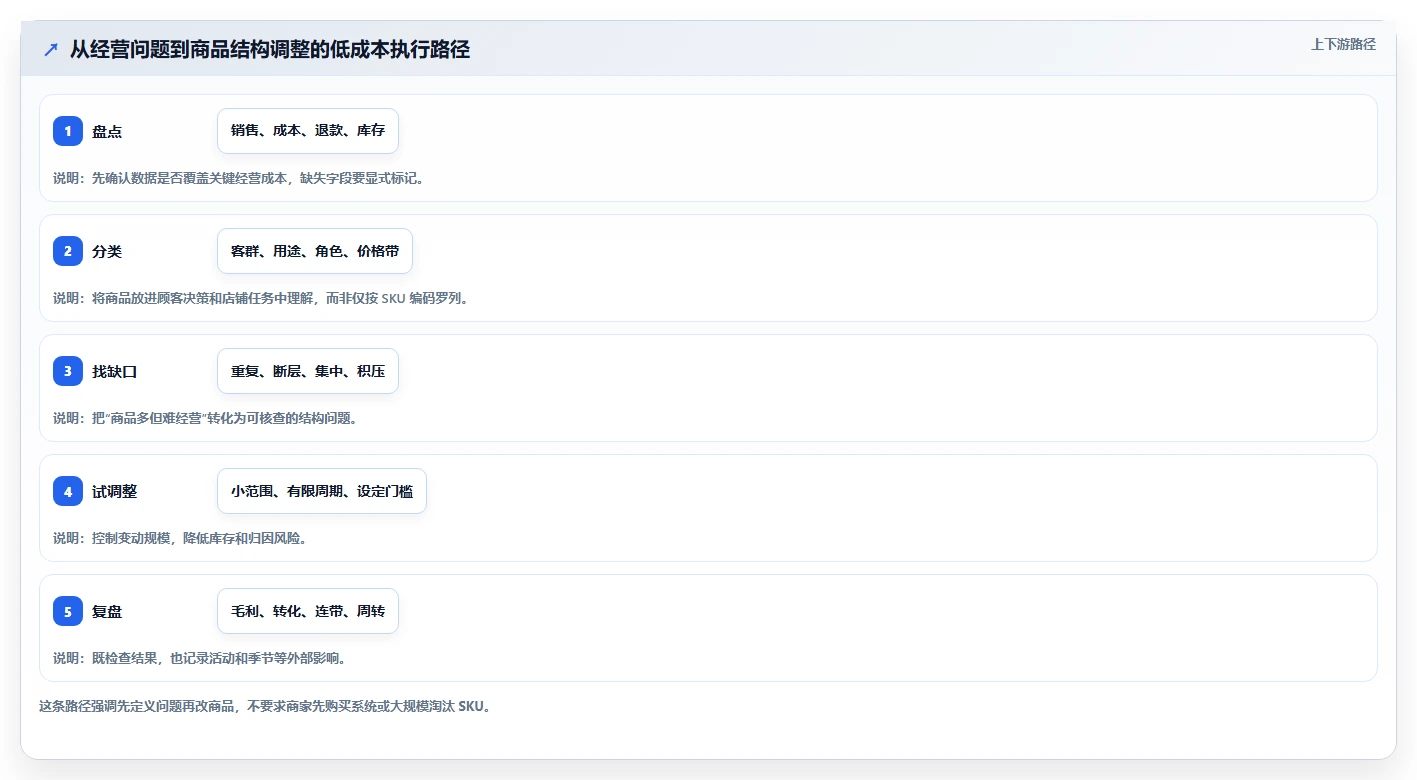Click the 毛利、转化、连带、周转 chip

tap(308, 611)
